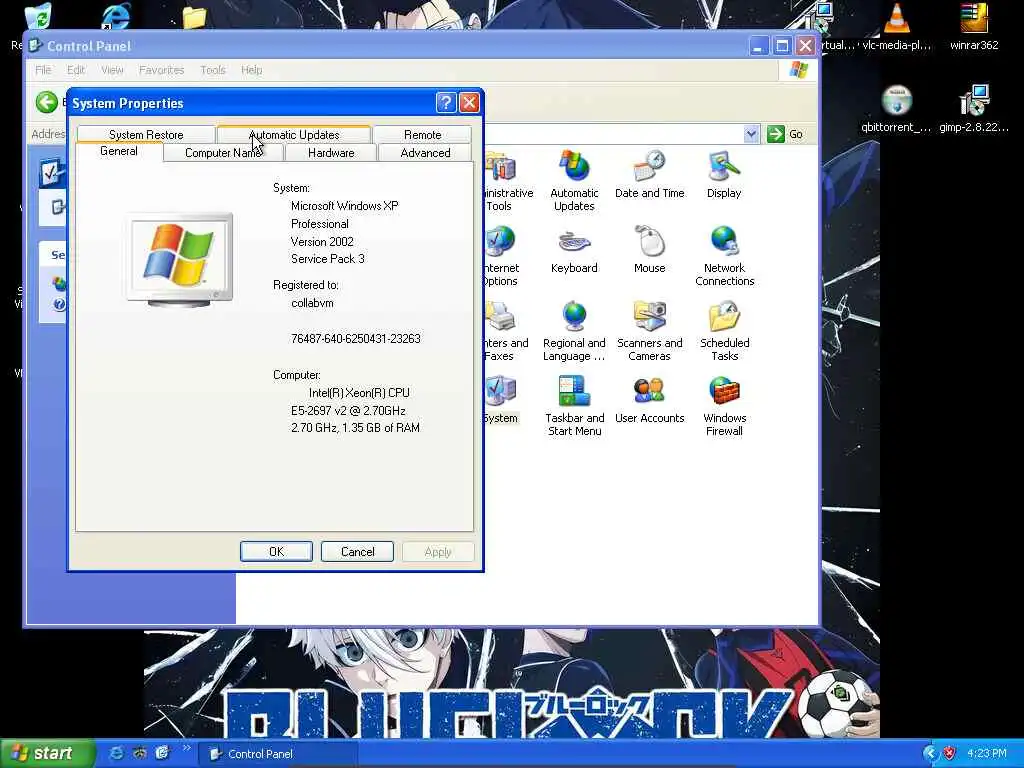This screenshot has width=1024, height=768.
Task: Open User Accounts icon
Action: coord(649,400)
